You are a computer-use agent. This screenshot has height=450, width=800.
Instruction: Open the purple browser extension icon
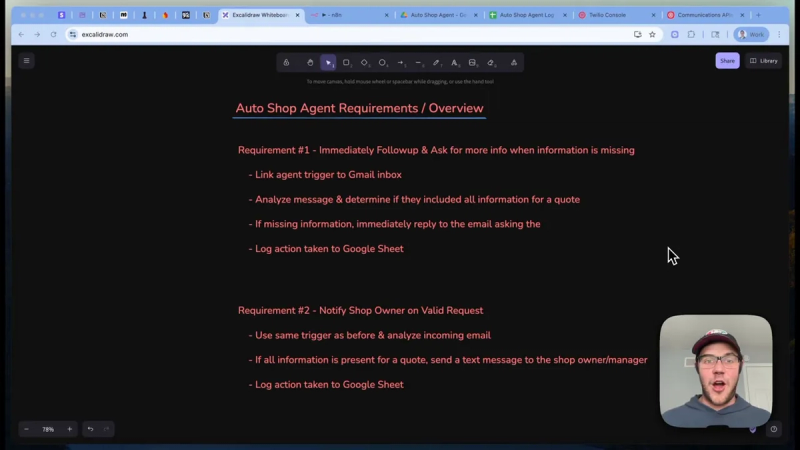pos(674,34)
